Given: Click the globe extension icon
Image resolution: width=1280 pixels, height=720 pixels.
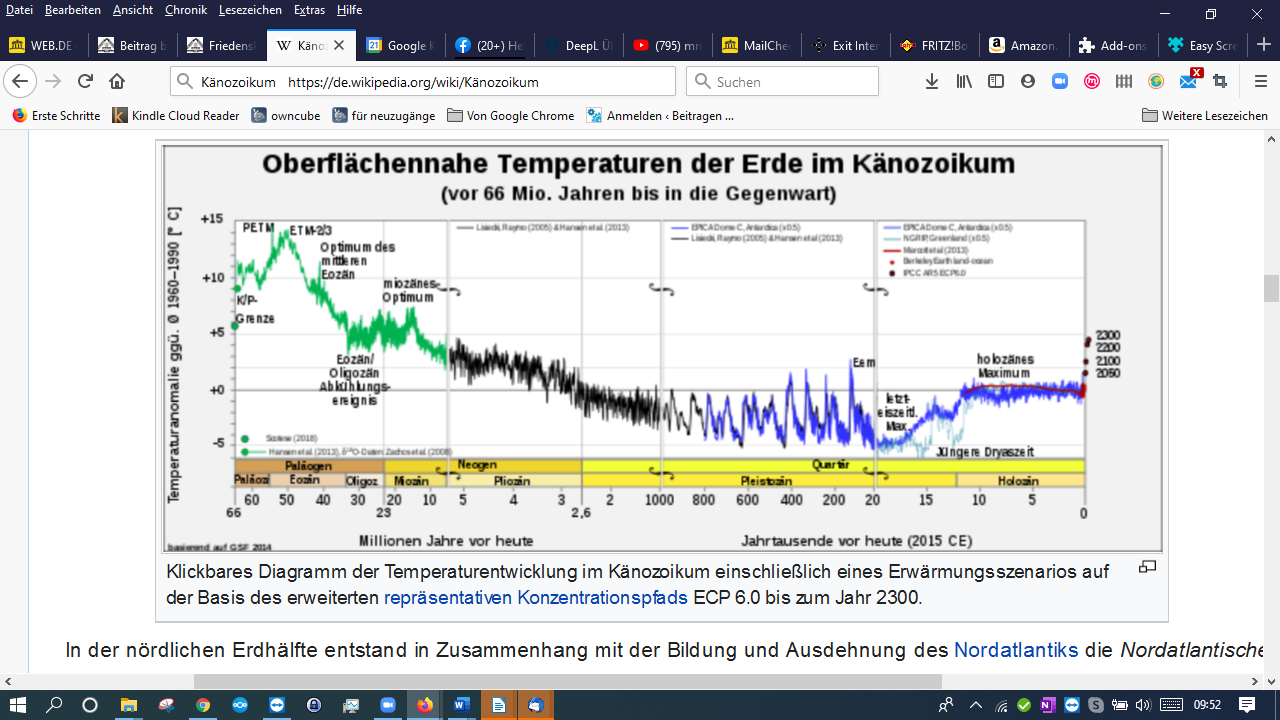Looking at the screenshot, I should coord(1156,82).
